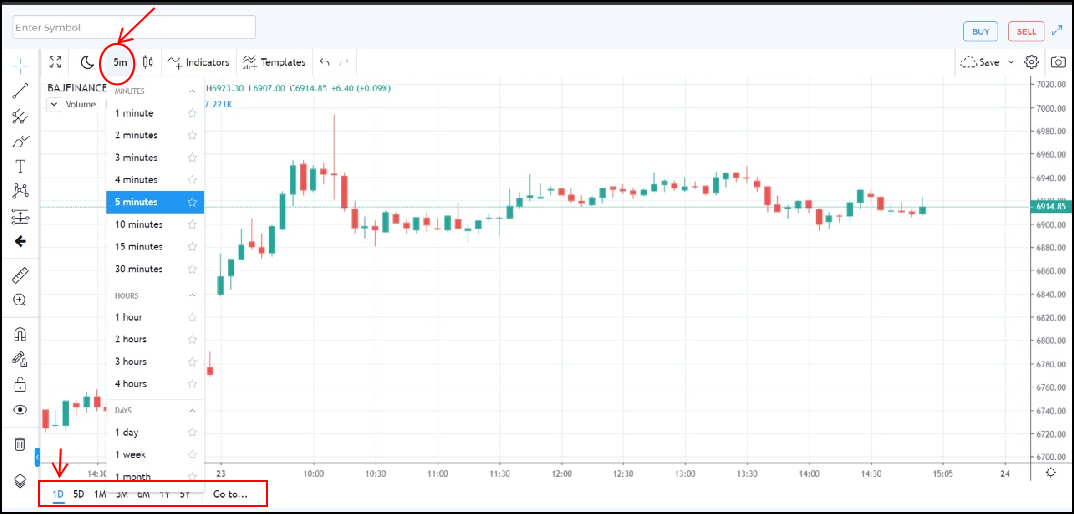Viewport: 1074px width, 517px height.
Task: Favorite the 1 minute interval star
Action: (x=192, y=114)
